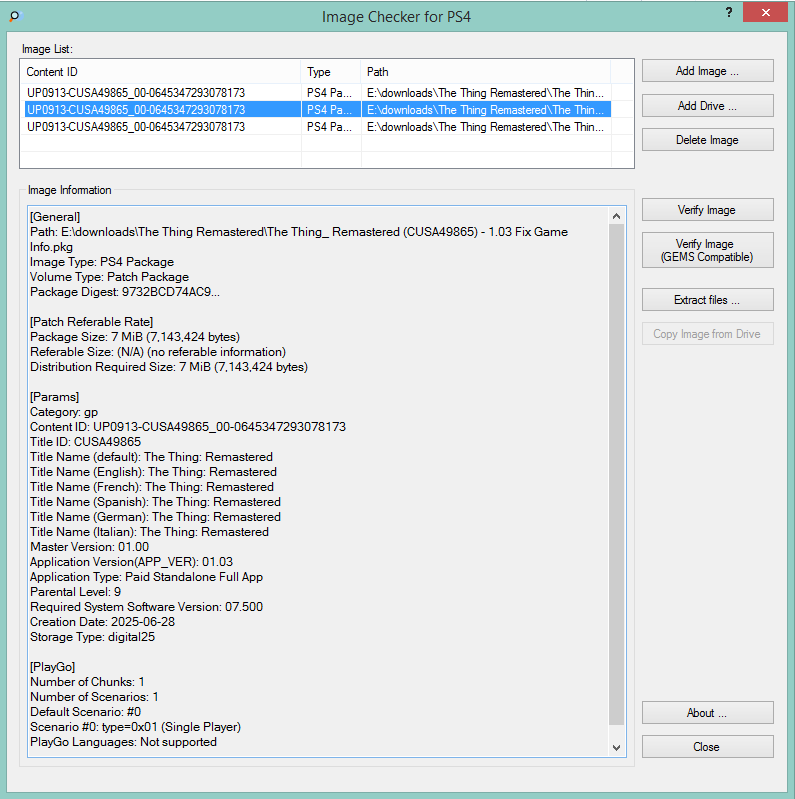Click the [PlayGo] section heading

[x=52, y=667]
